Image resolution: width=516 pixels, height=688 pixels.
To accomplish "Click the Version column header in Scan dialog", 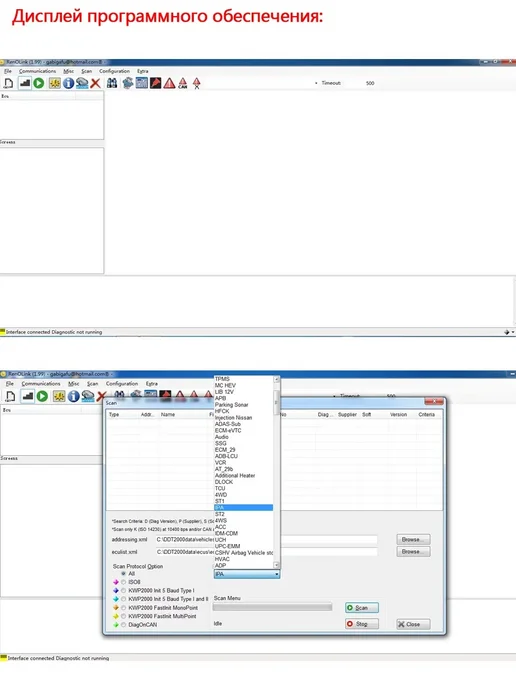I will (x=398, y=414).
